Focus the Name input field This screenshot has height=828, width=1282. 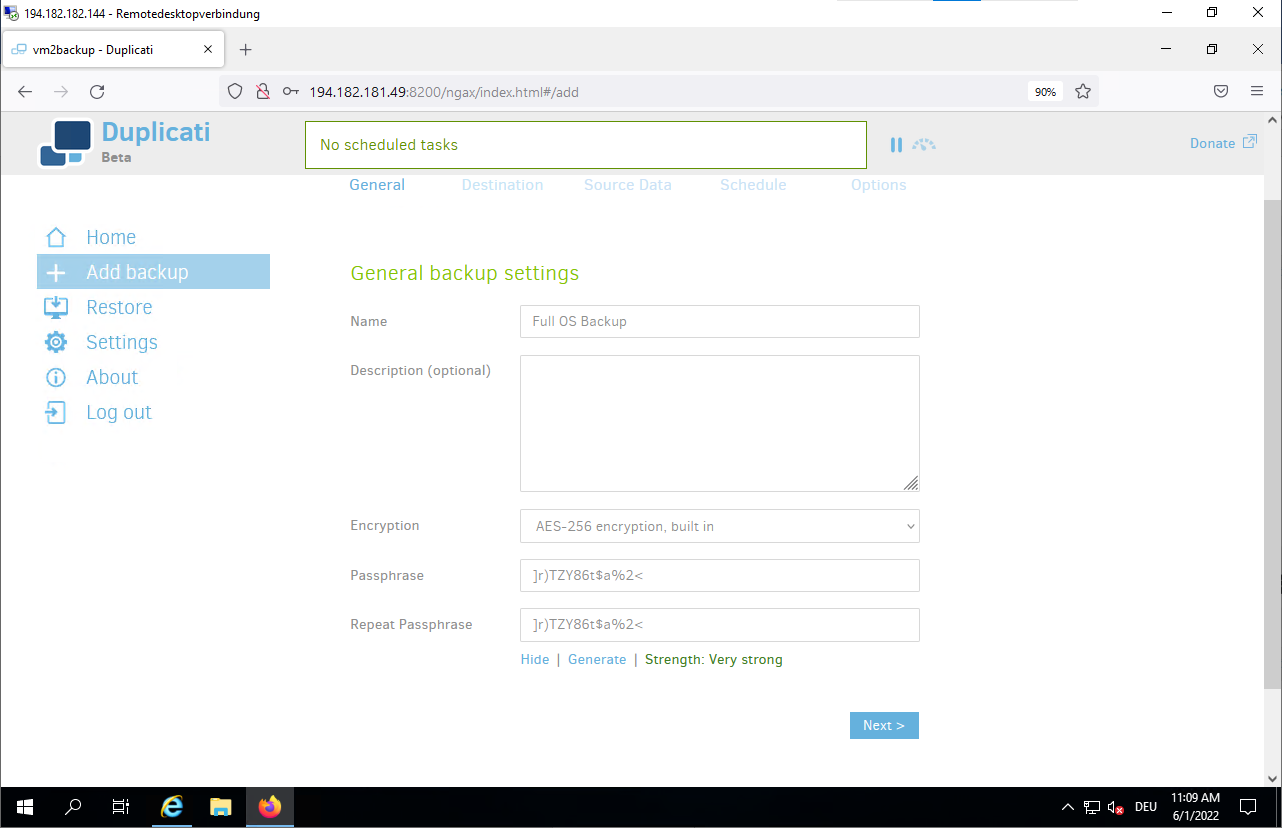pos(719,322)
